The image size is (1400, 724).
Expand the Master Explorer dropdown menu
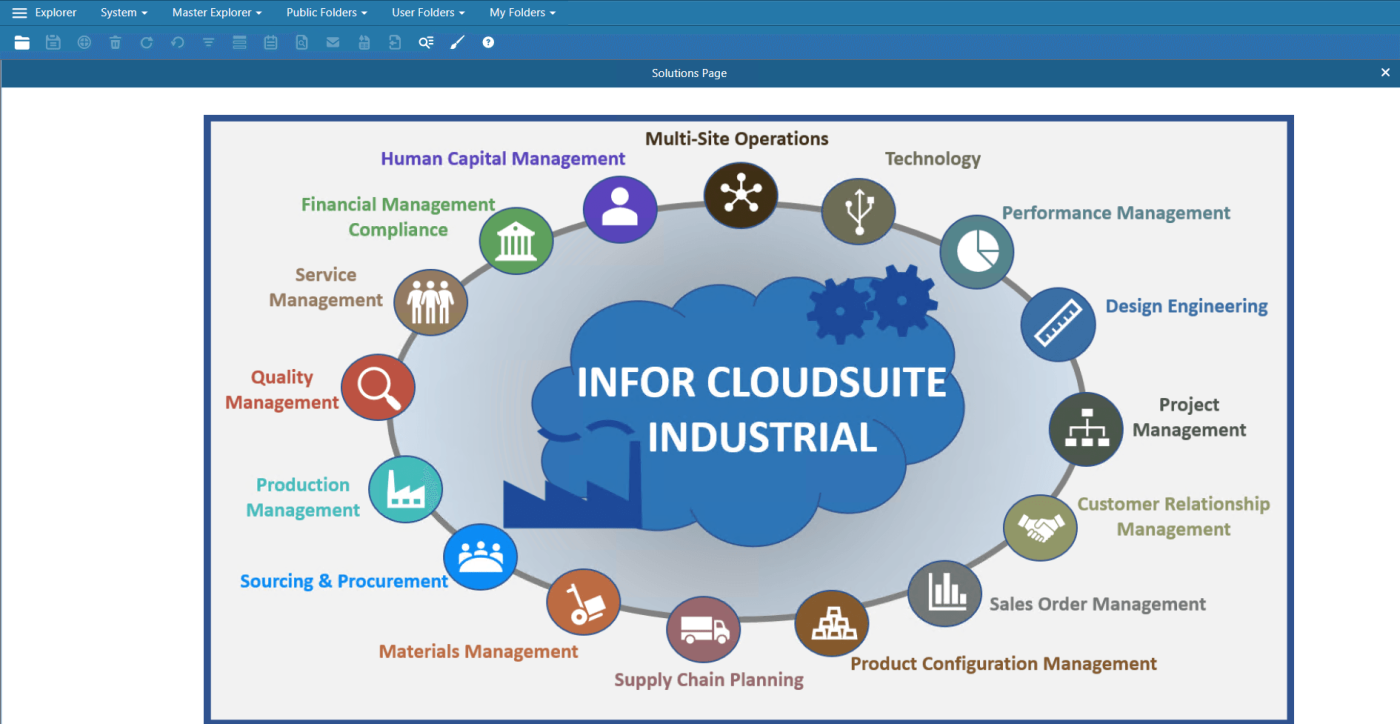(x=217, y=13)
